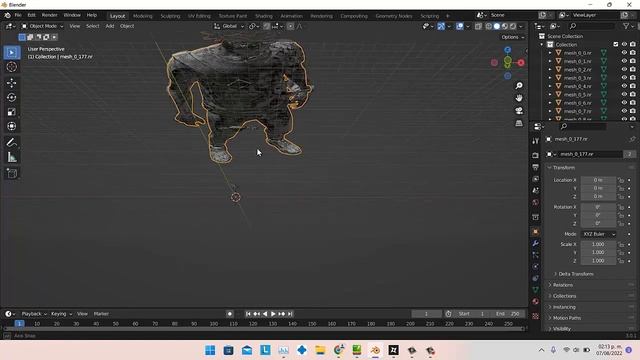Hide mesh_0_3.nr in viewport

[624, 78]
